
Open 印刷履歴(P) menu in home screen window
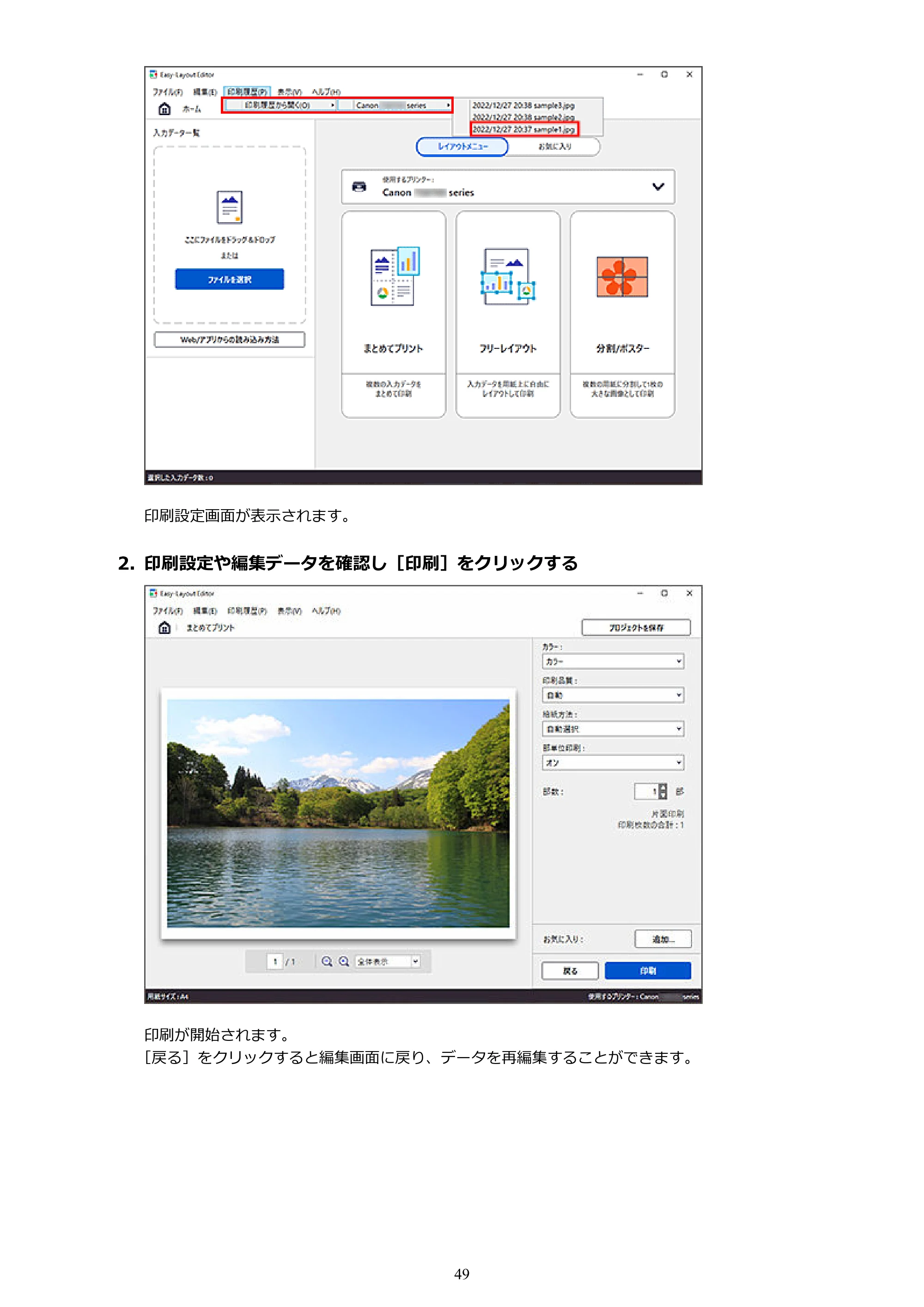(x=247, y=91)
